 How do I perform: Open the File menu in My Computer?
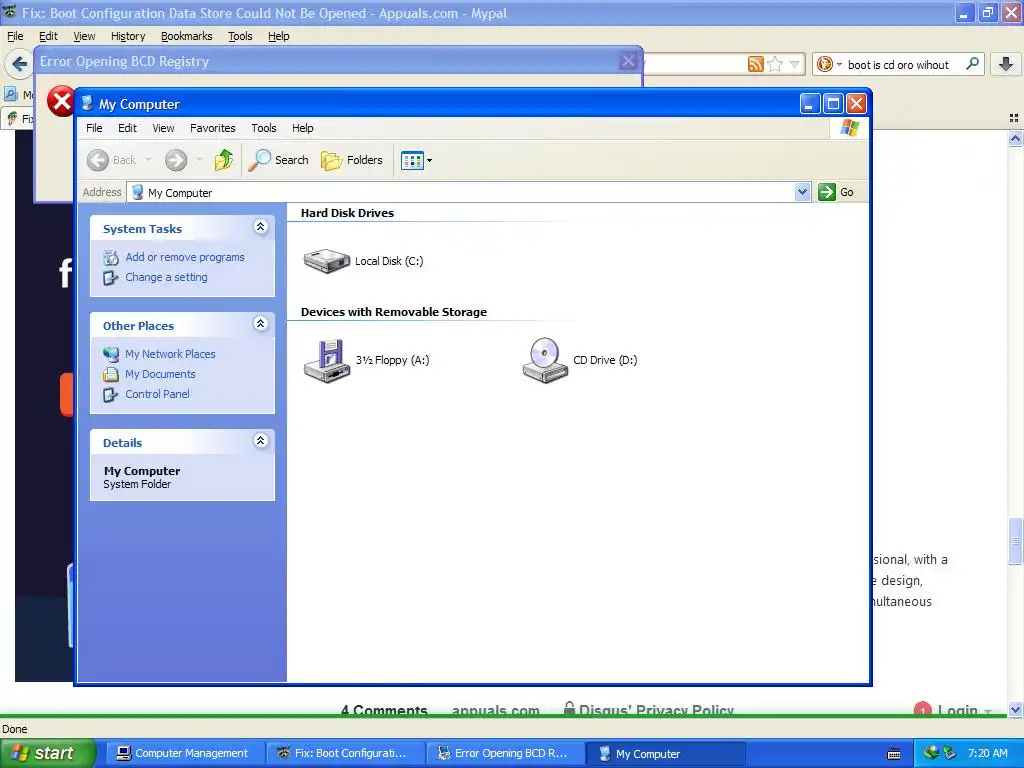pos(94,128)
